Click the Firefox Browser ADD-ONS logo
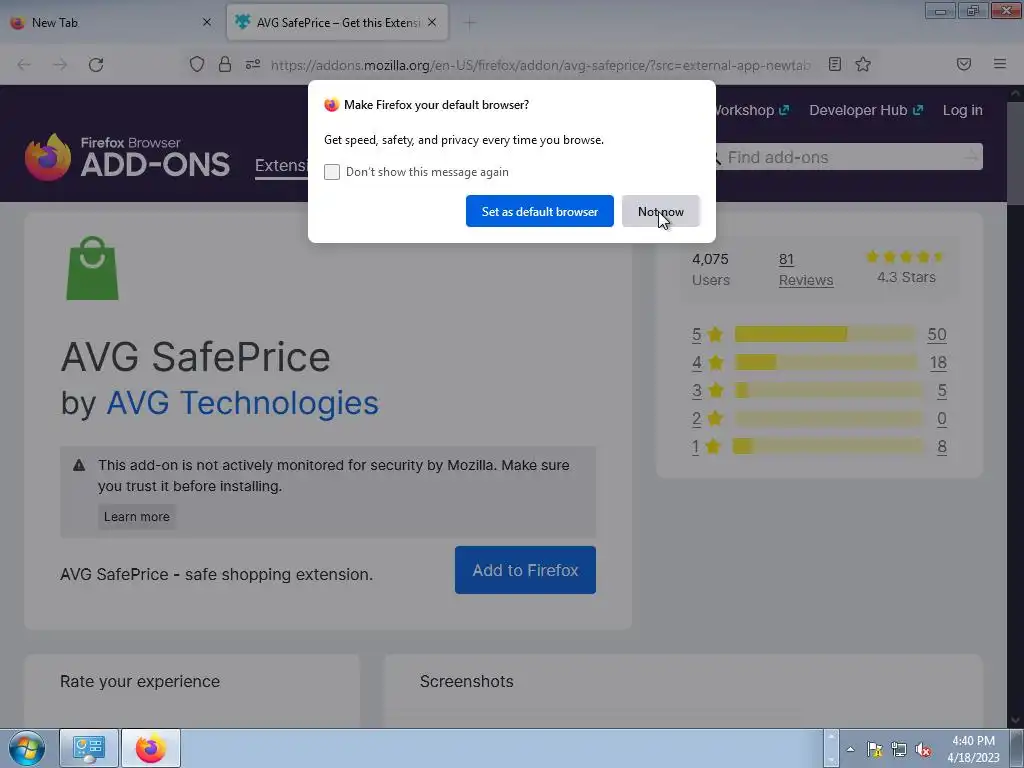1024x768 pixels. (127, 157)
